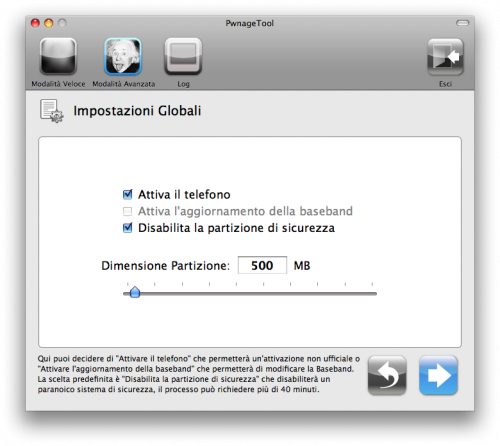Click the Esci exit icon
Screen dimensions: 500x446
pyautogui.click(x=445, y=57)
